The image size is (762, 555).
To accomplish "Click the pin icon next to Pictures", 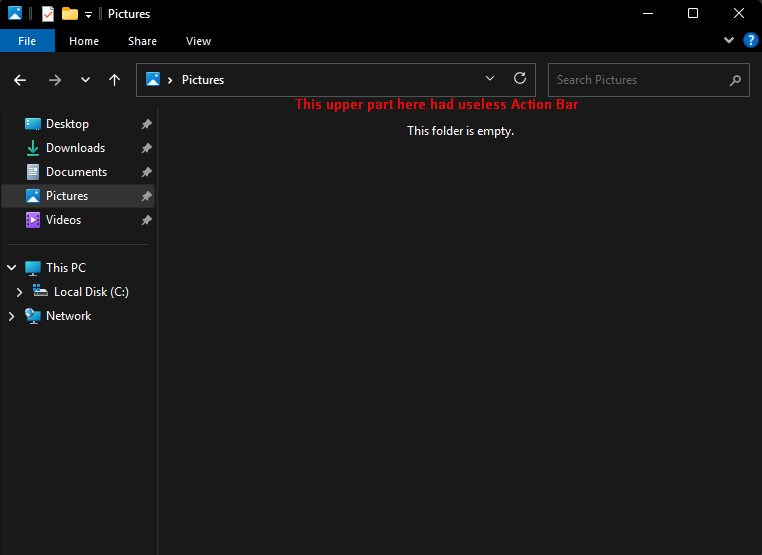I will click(146, 196).
